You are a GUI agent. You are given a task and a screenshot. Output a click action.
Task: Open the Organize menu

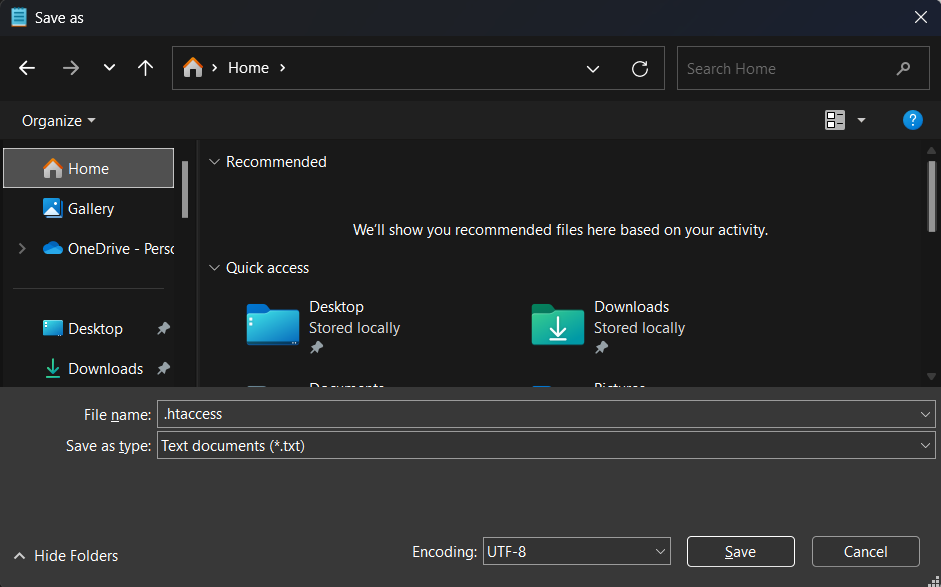pos(56,120)
